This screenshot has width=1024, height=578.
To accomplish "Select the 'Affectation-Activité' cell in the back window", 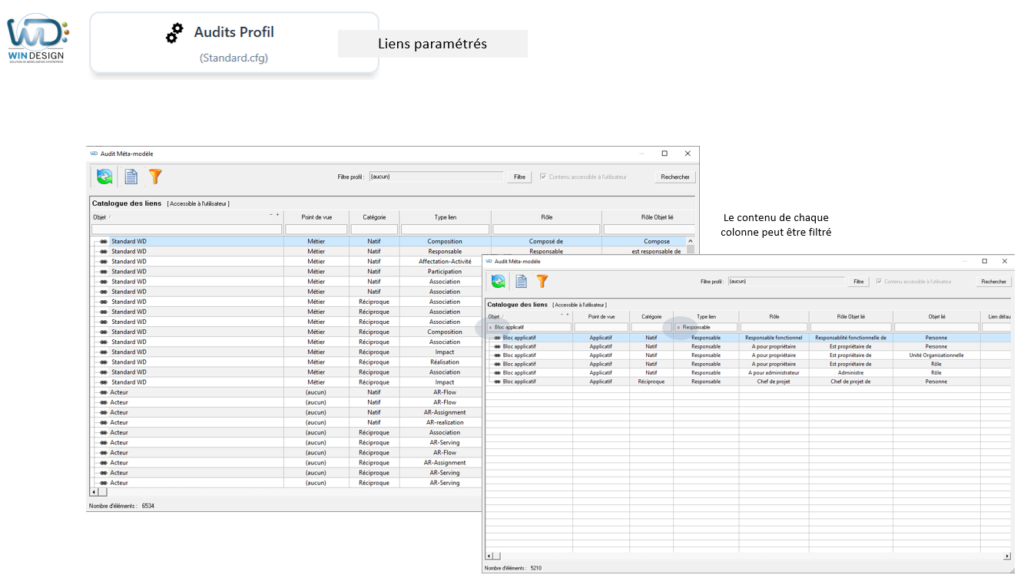I will coord(445,261).
